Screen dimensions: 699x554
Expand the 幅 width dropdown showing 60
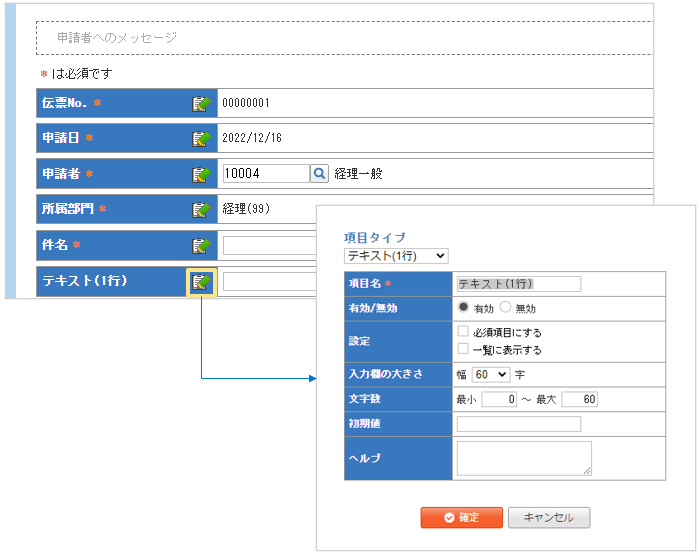[x=490, y=374]
